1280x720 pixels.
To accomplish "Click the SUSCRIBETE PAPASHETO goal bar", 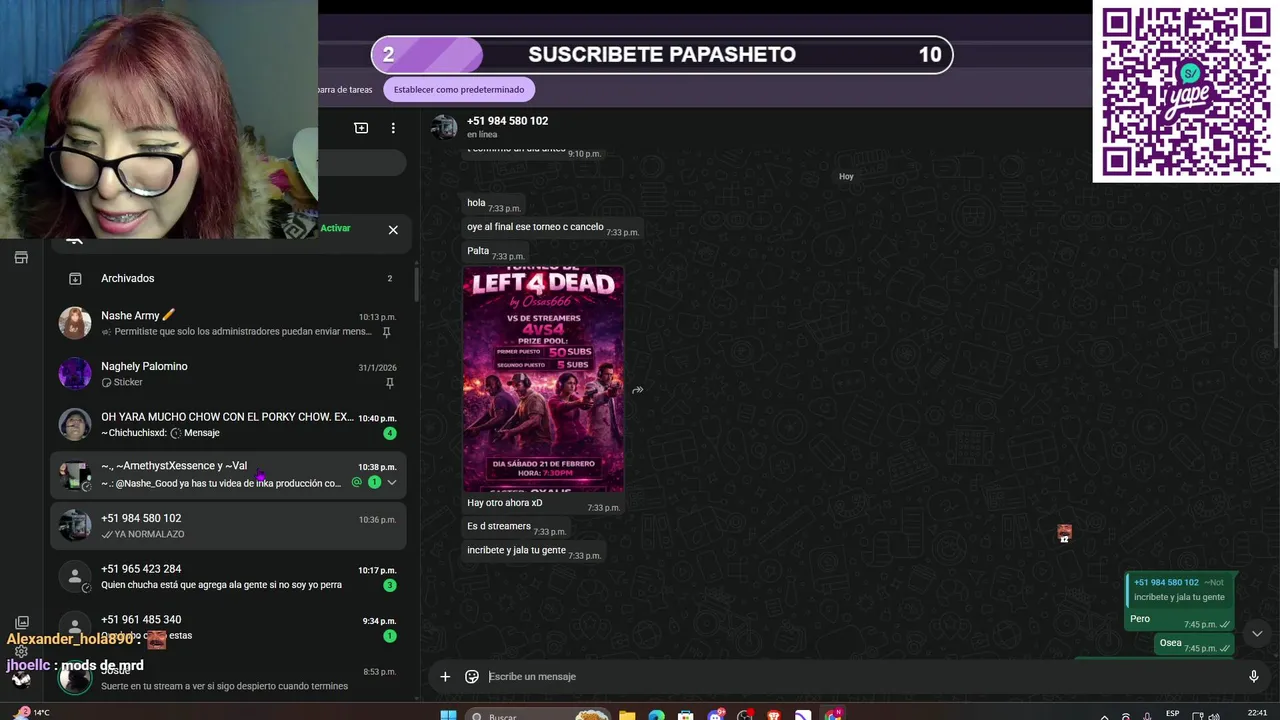I will (x=662, y=55).
